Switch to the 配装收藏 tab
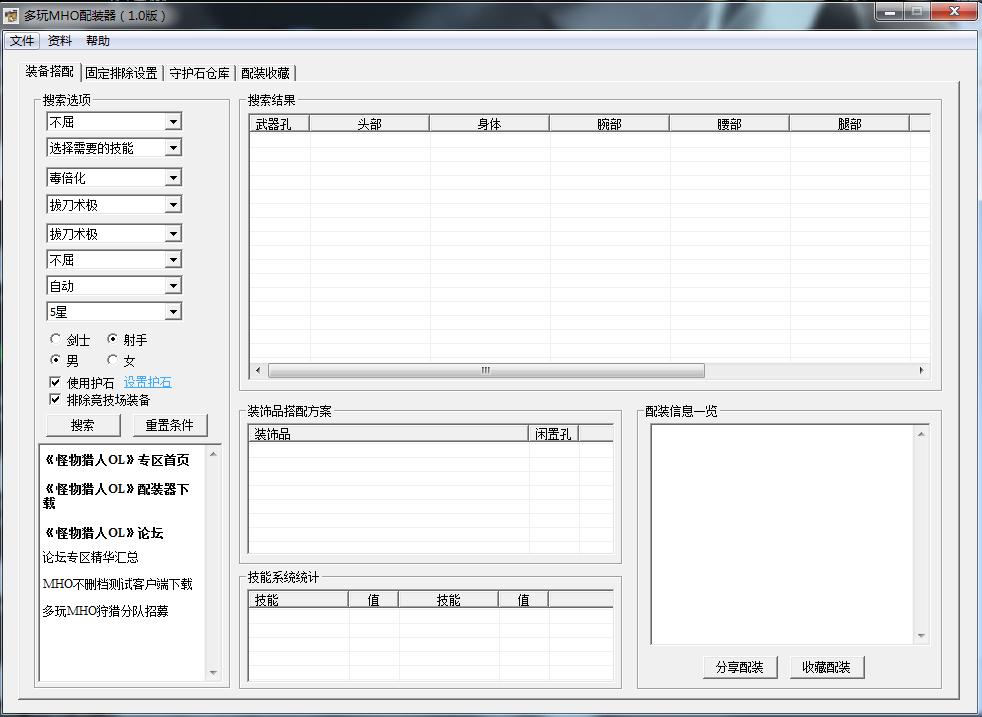The image size is (982, 717). click(x=266, y=72)
